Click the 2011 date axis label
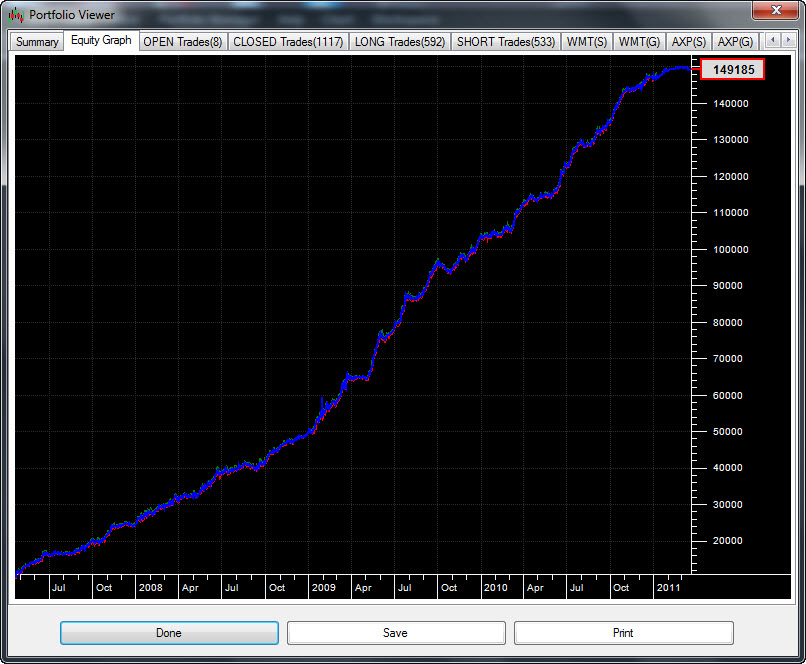 (x=668, y=587)
